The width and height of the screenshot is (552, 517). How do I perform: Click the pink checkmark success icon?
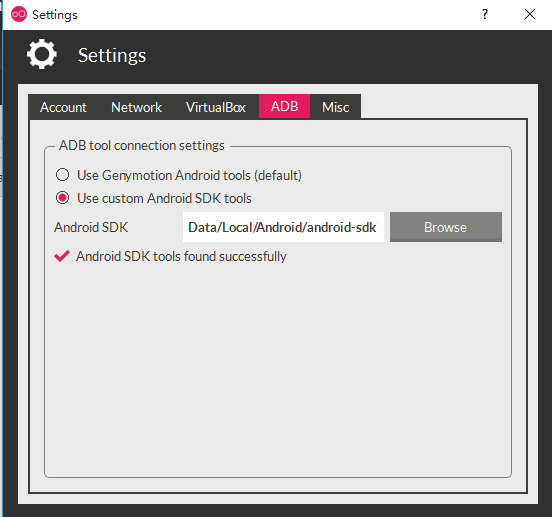coord(62,256)
